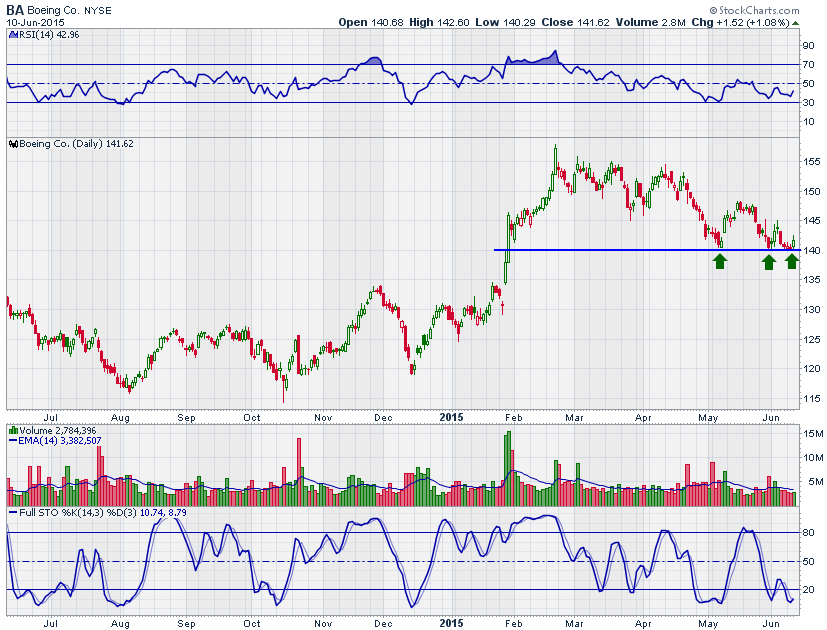Viewport: 827px width, 630px height.
Task: Click the RSI(14) 42.96 label
Action: 49,35
